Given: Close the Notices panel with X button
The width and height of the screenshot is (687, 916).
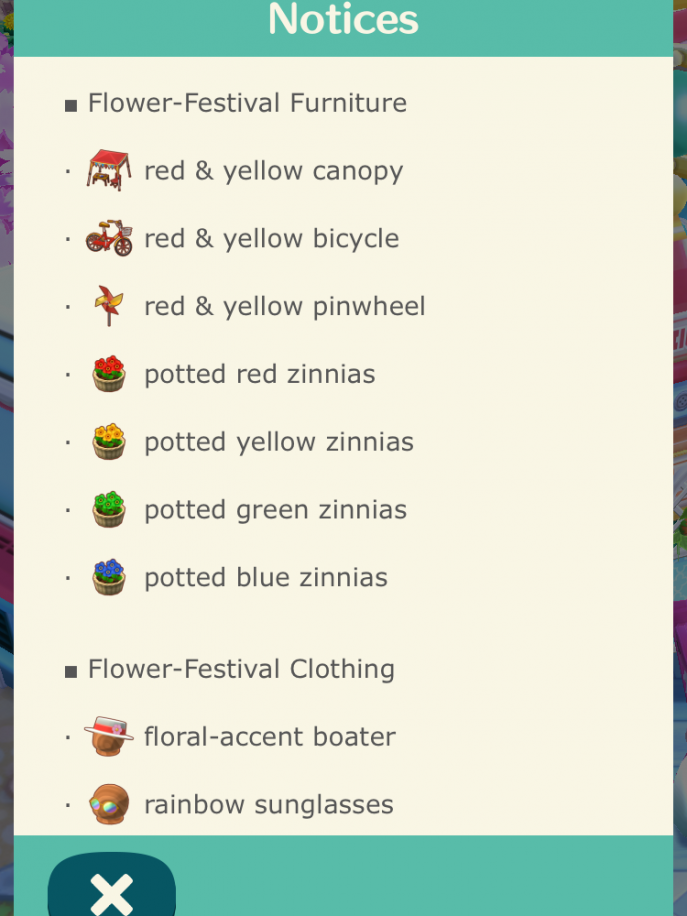Looking at the screenshot, I should (x=111, y=891).
